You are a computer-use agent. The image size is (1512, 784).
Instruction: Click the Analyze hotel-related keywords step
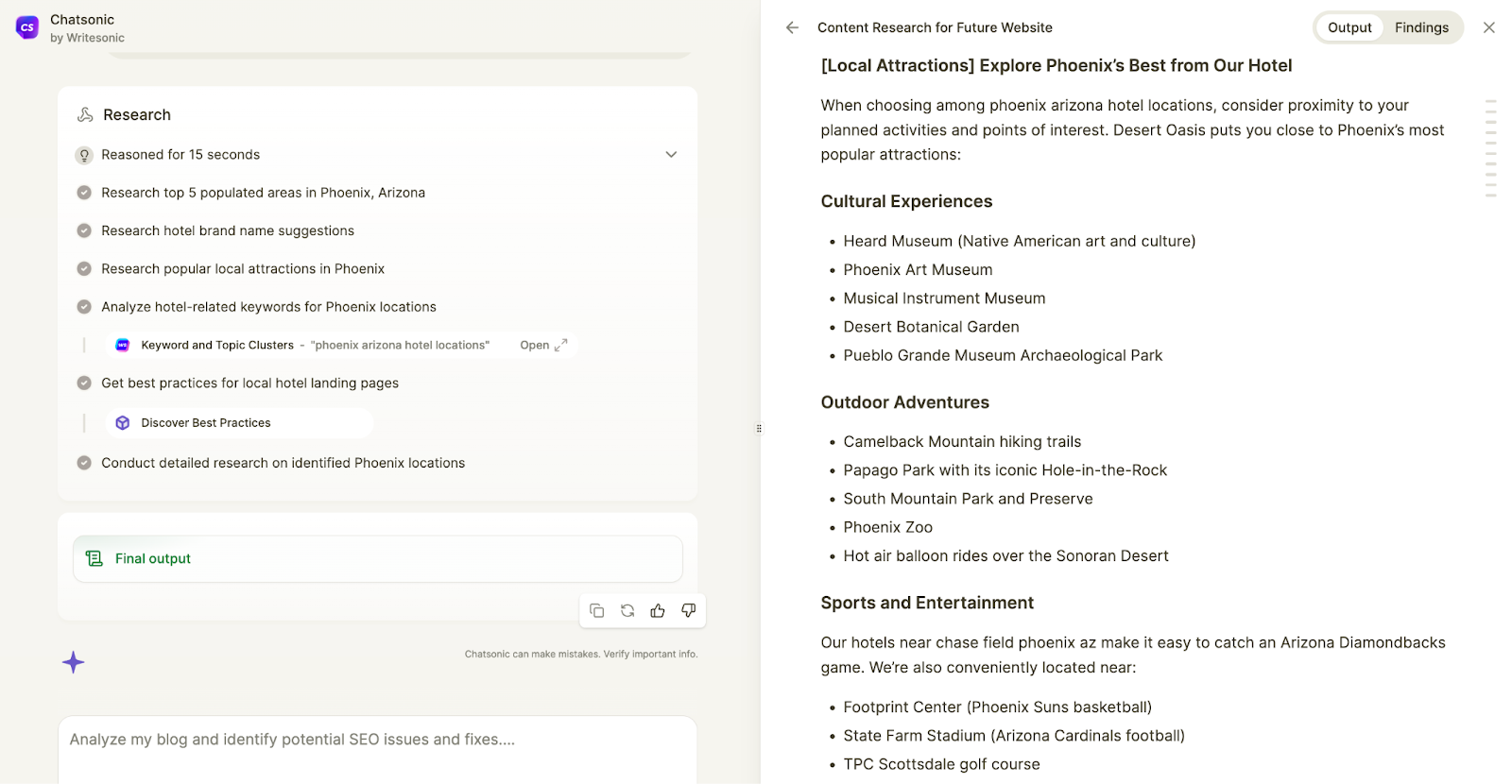pos(268,307)
